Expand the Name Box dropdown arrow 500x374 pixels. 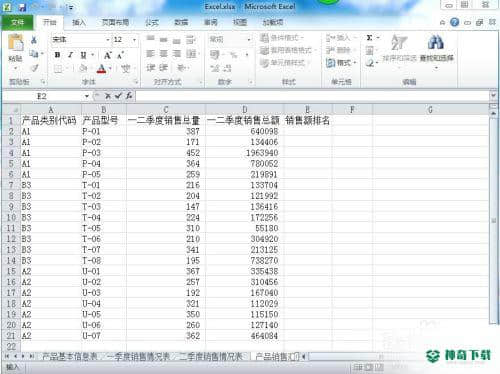click(x=86, y=96)
